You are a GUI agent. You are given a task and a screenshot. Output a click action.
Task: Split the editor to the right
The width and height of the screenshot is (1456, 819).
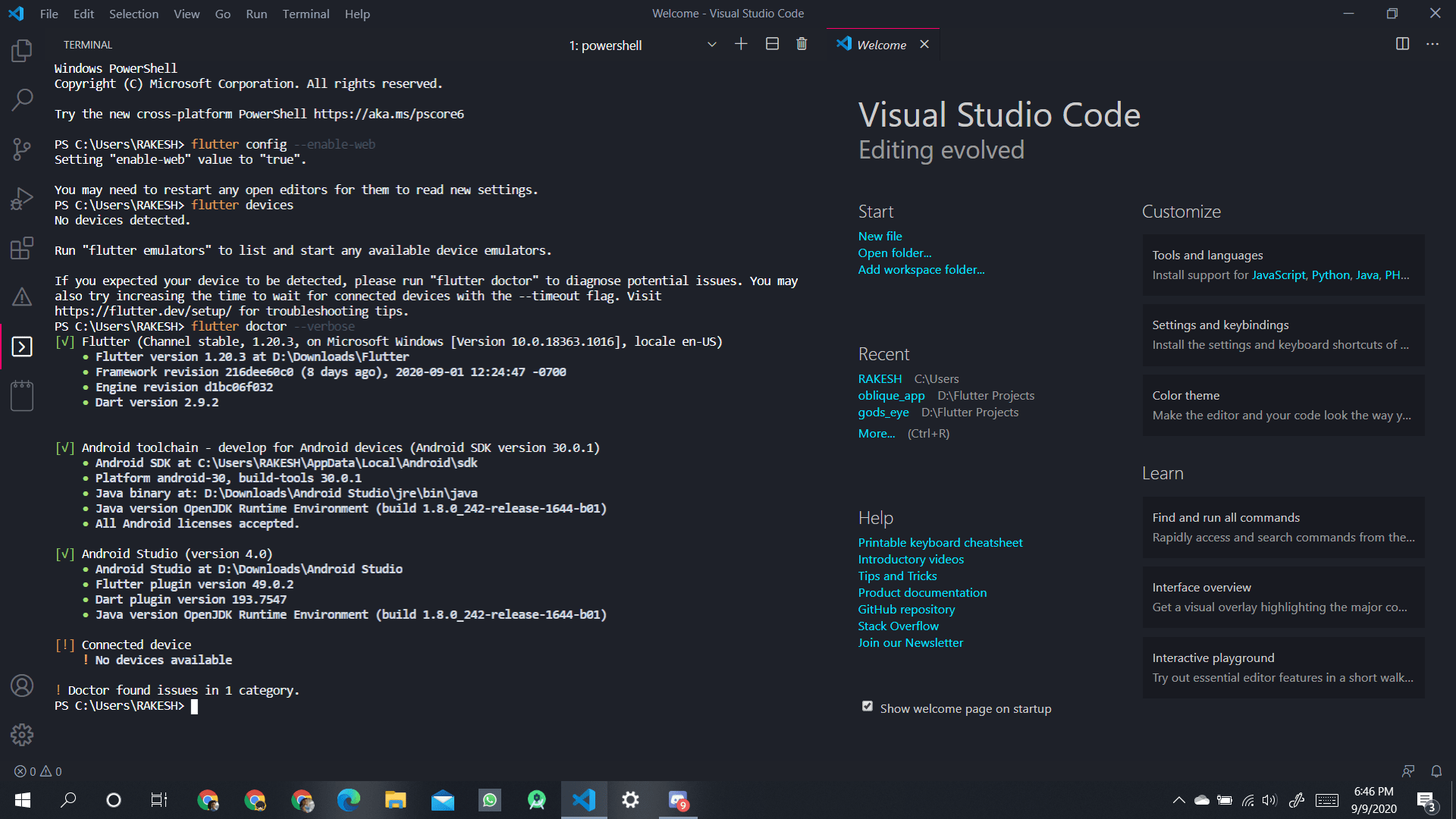pyautogui.click(x=1402, y=44)
